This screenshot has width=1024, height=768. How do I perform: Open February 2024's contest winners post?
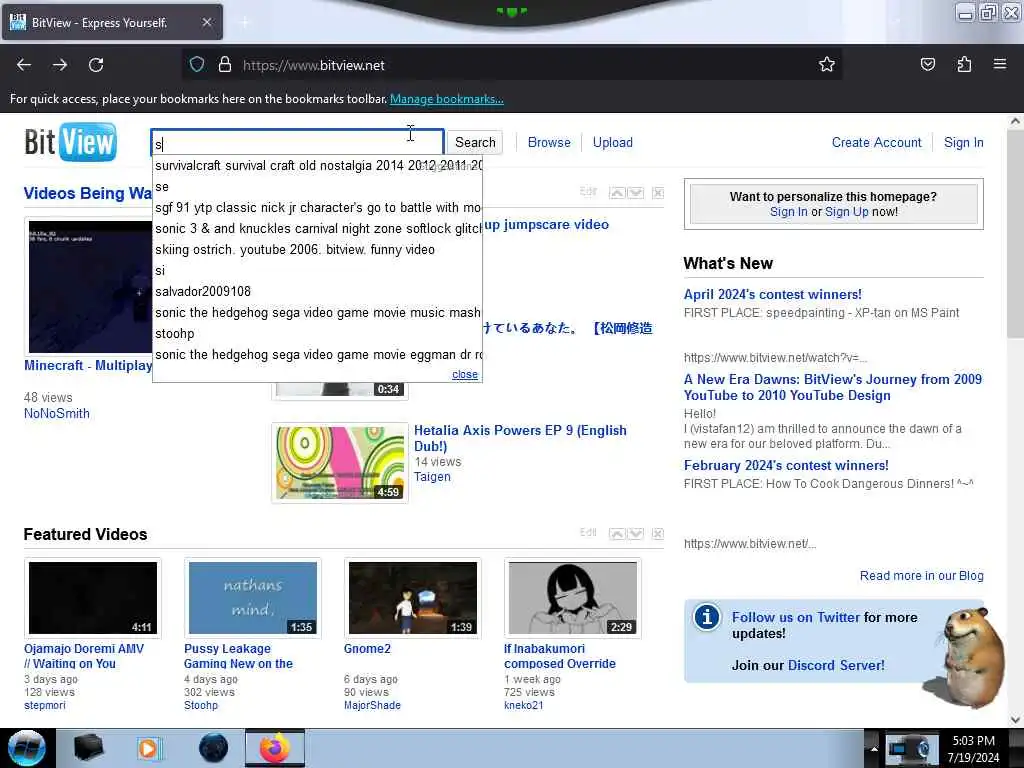pyautogui.click(x=786, y=466)
